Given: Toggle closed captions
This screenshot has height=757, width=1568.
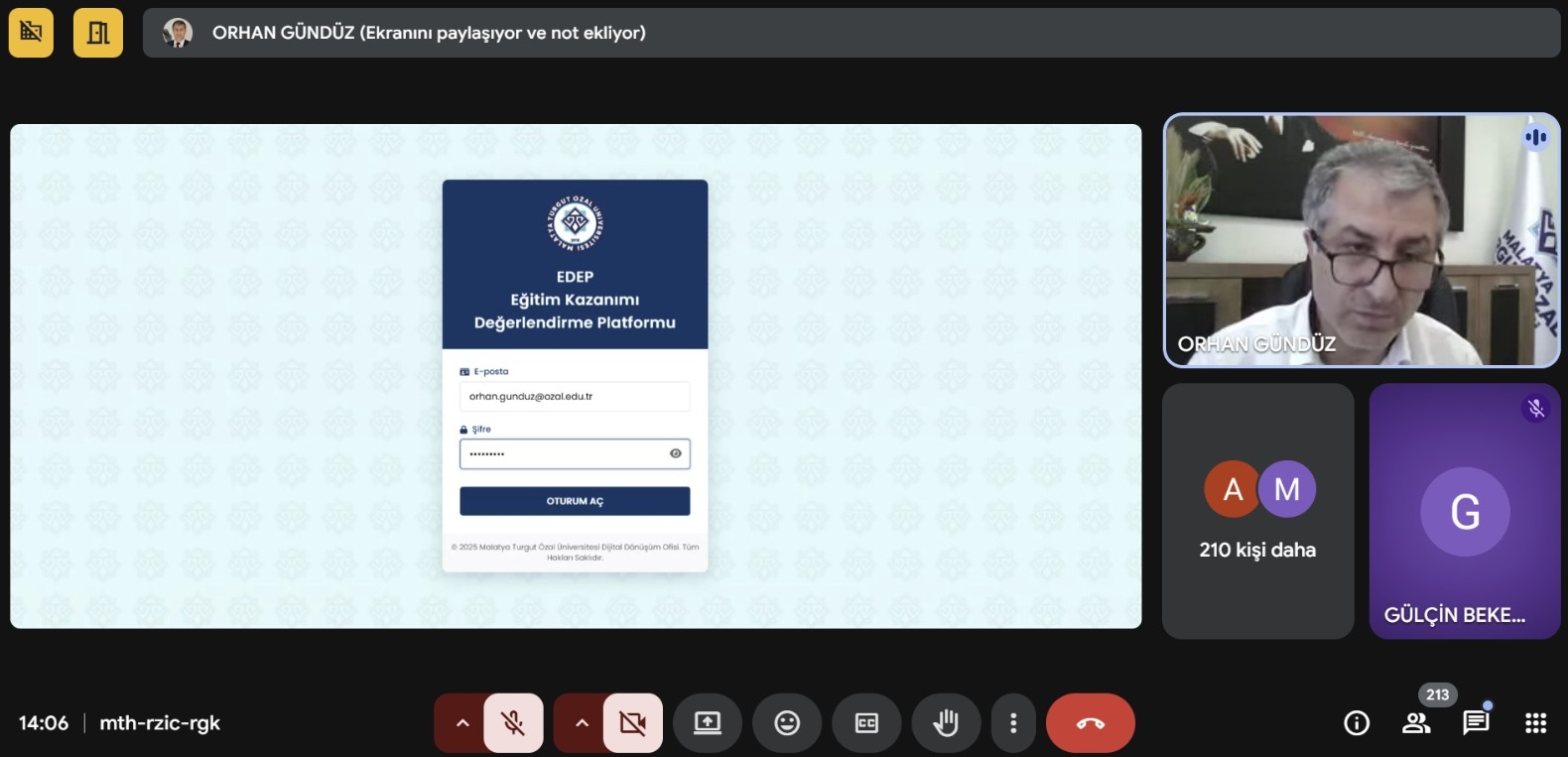Looking at the screenshot, I should (x=866, y=723).
